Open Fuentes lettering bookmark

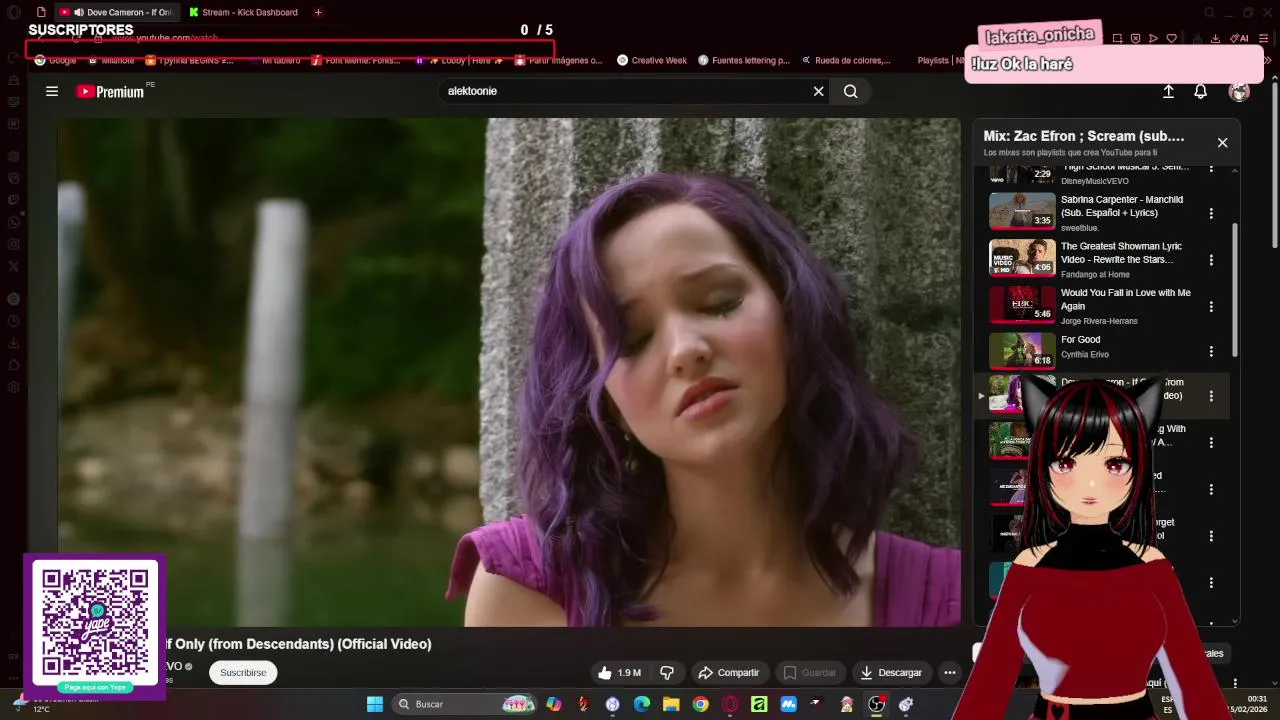point(744,60)
